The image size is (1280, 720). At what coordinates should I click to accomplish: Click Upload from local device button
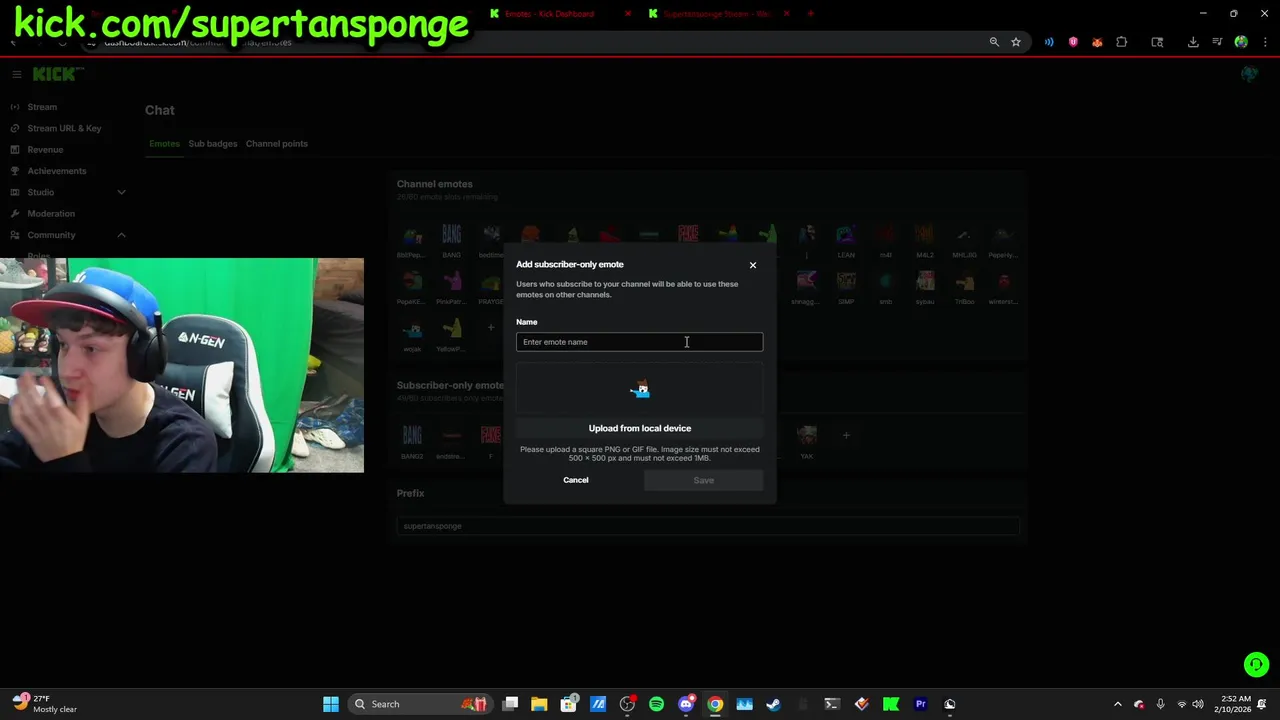(x=640, y=428)
